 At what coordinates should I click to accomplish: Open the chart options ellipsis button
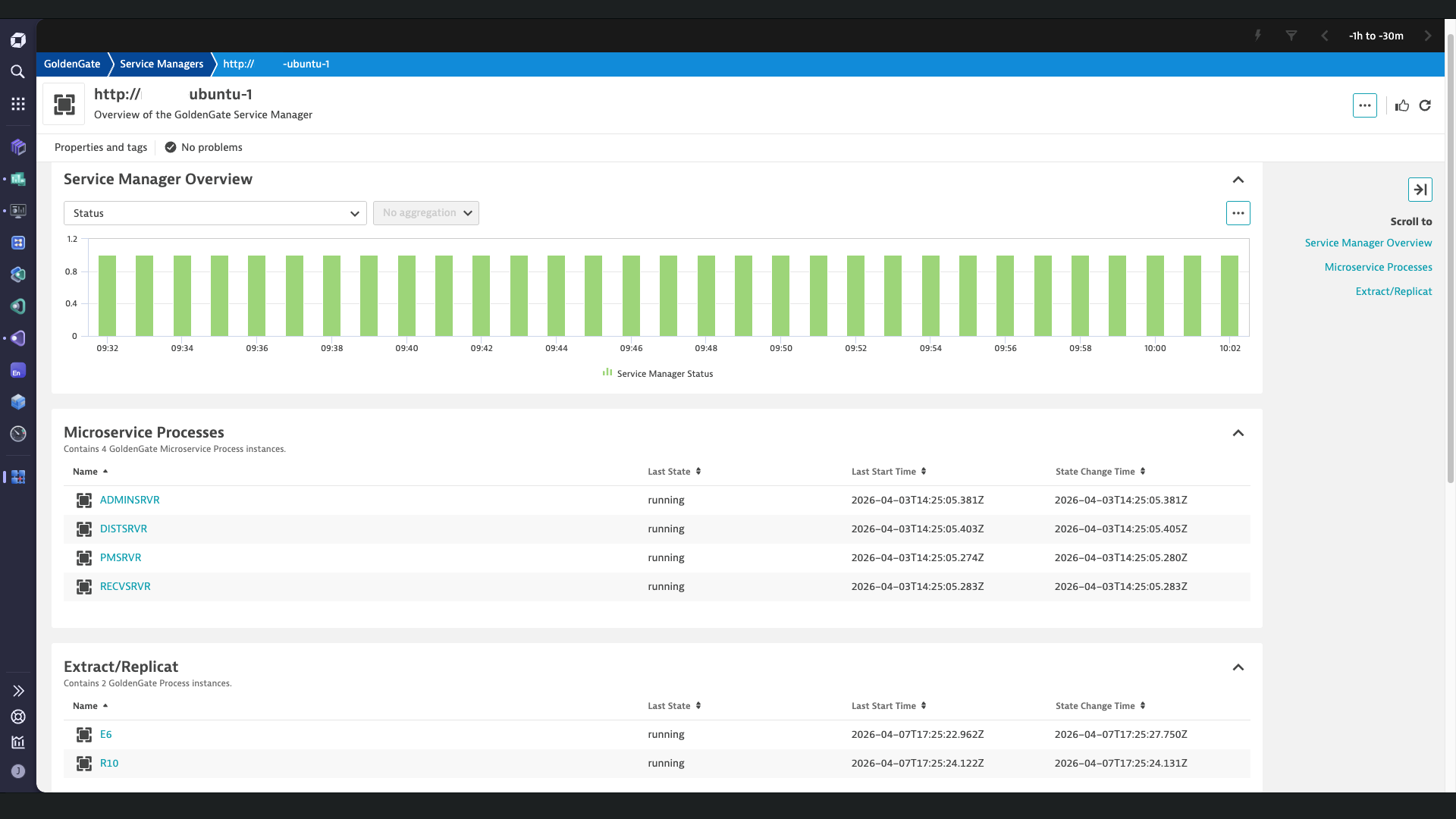pyautogui.click(x=1238, y=213)
